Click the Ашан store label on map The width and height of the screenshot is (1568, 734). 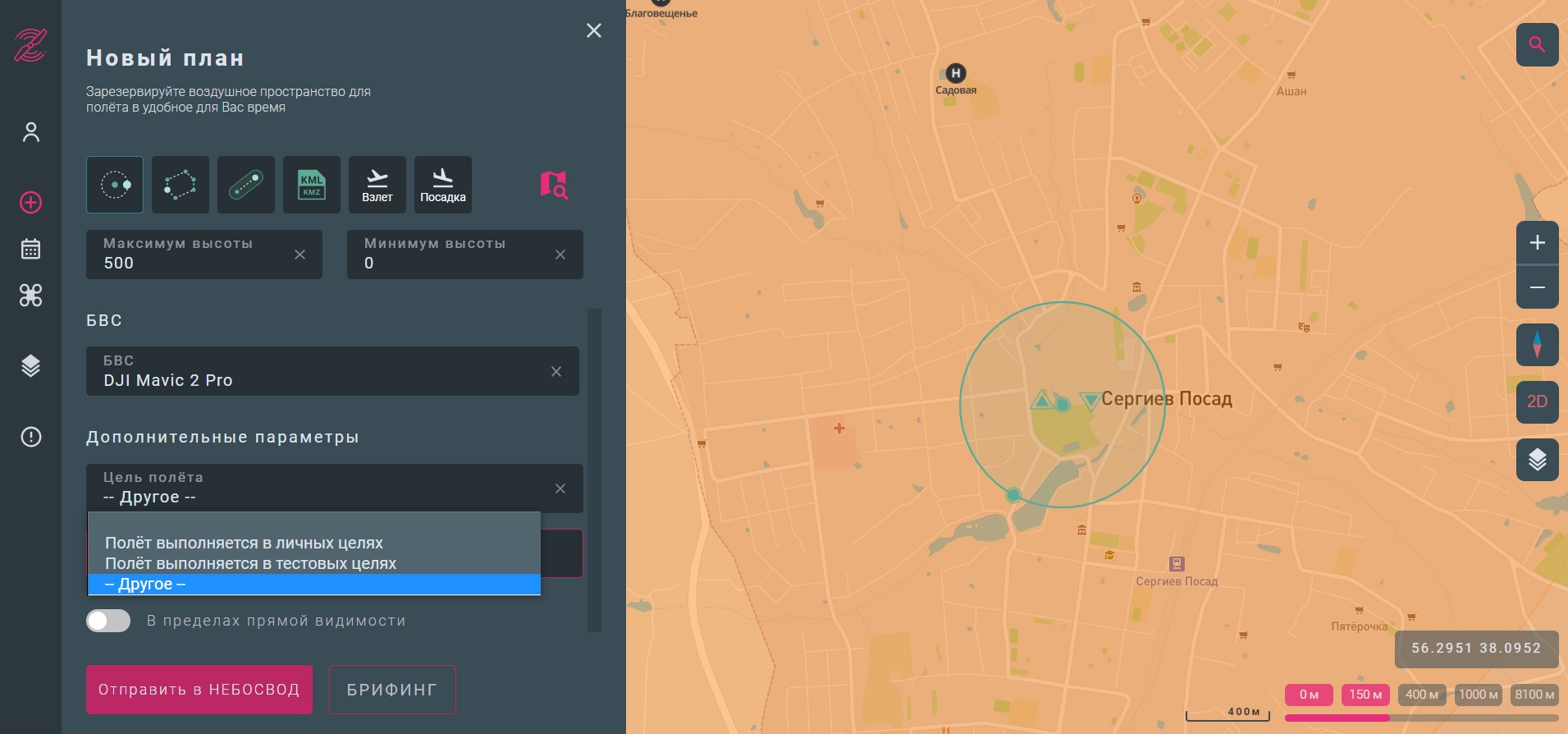(x=1291, y=91)
